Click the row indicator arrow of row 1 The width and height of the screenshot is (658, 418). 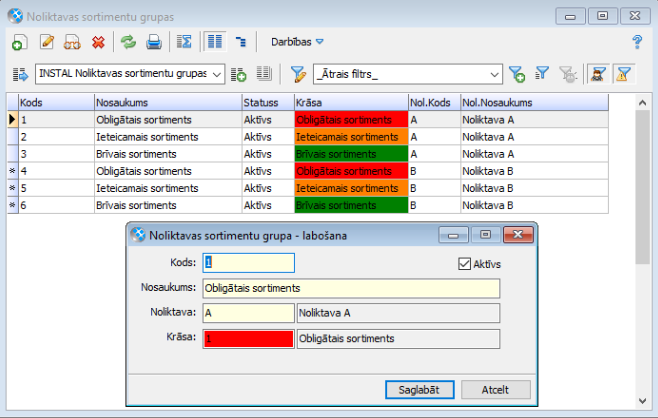click(13, 120)
